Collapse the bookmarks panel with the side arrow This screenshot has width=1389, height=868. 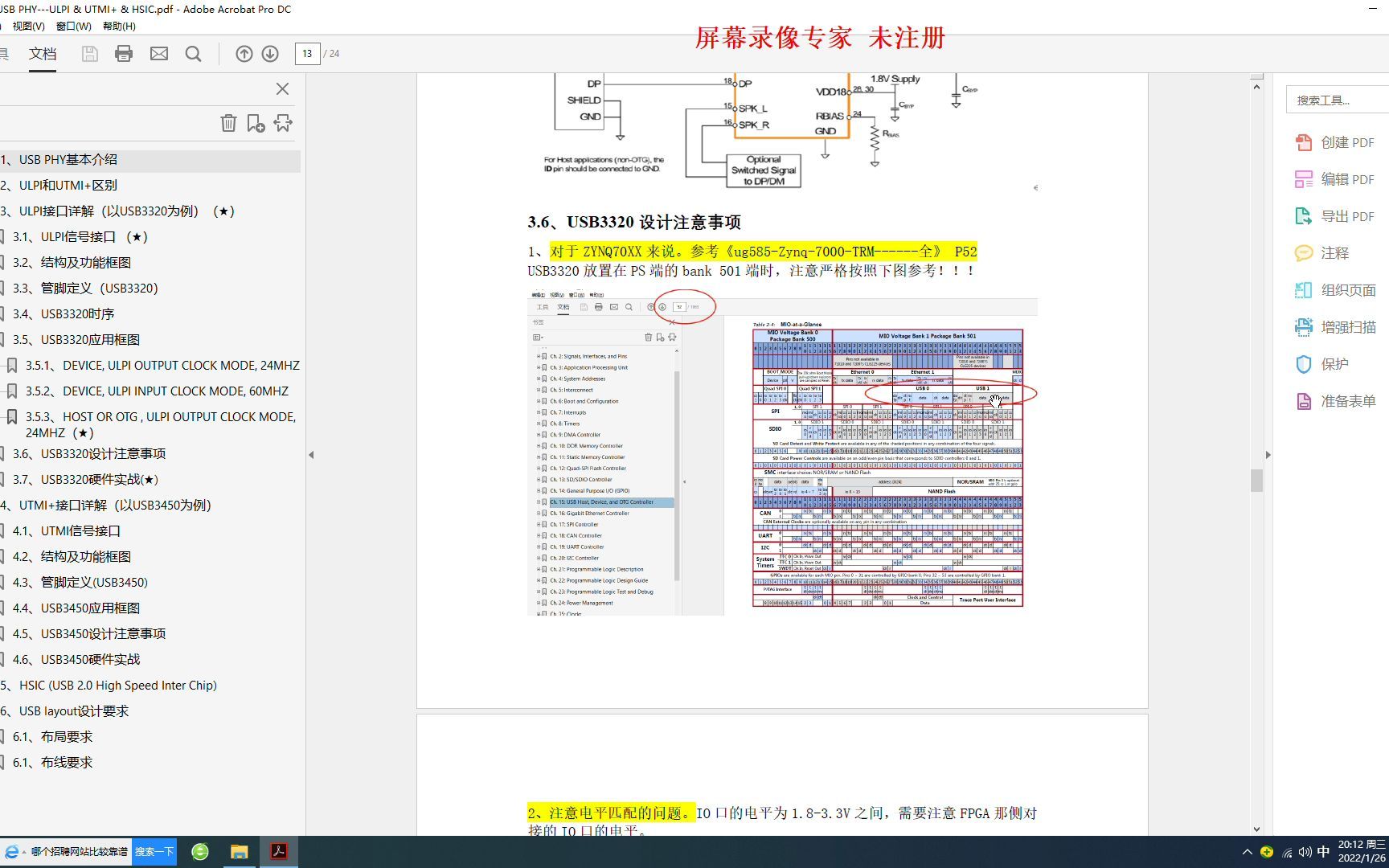311,454
